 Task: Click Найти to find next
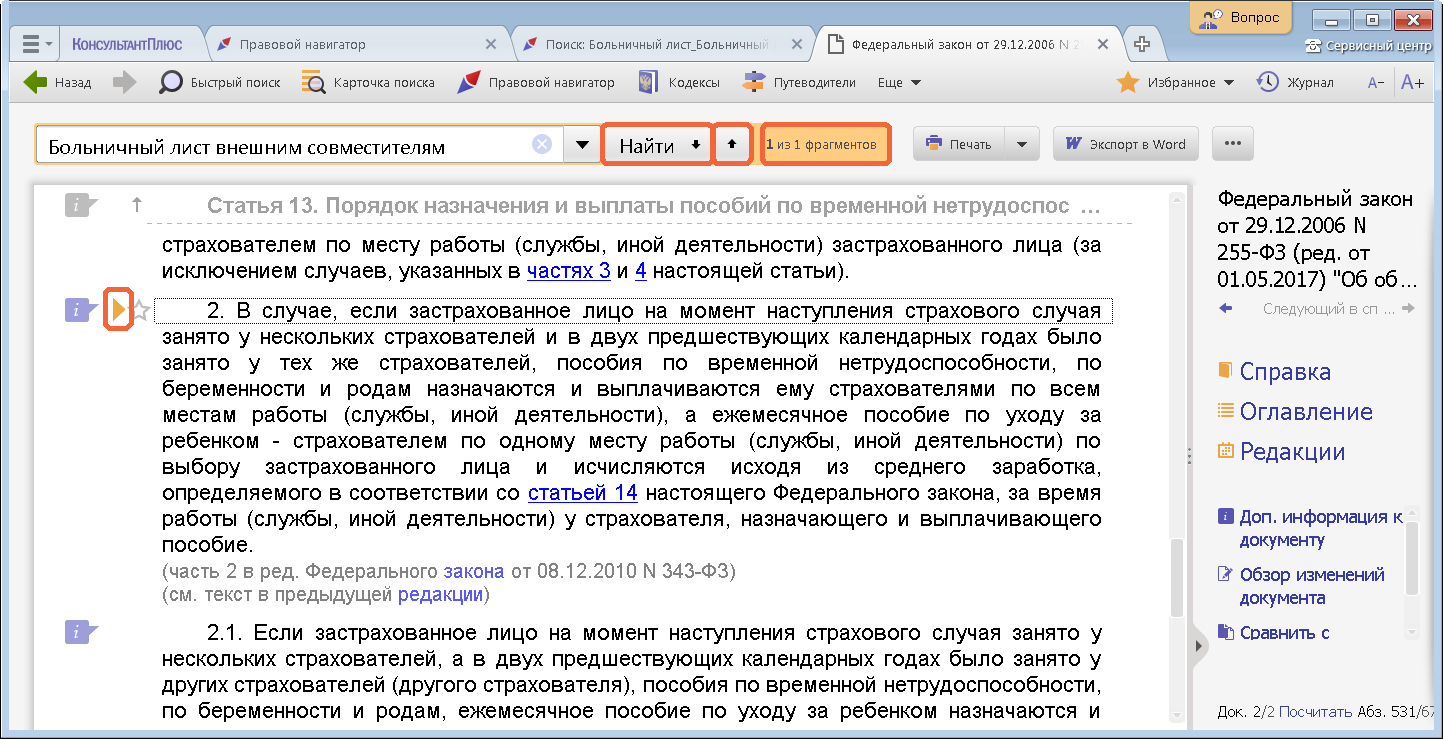tap(658, 146)
